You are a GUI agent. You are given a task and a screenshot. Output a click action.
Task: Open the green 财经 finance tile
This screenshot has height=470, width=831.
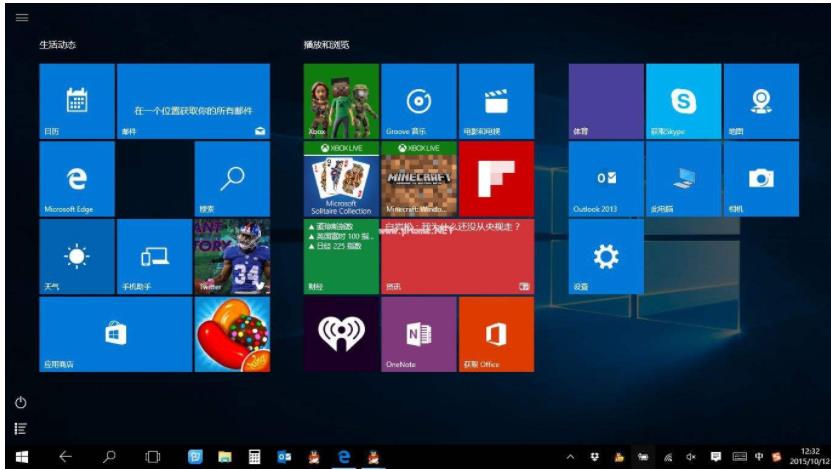tap(341, 256)
